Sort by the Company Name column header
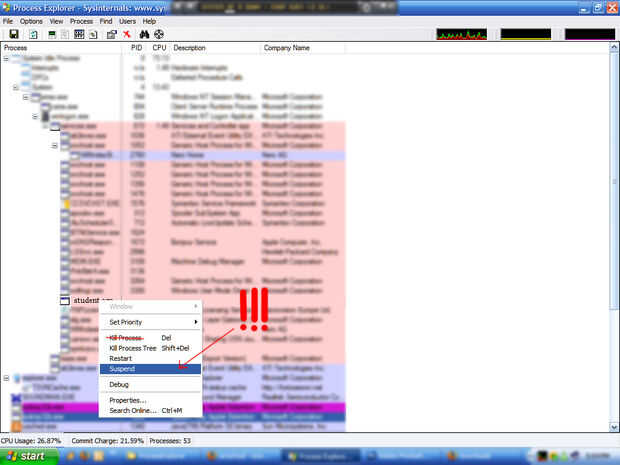Screen dimensions: 620x465 pos(302,48)
